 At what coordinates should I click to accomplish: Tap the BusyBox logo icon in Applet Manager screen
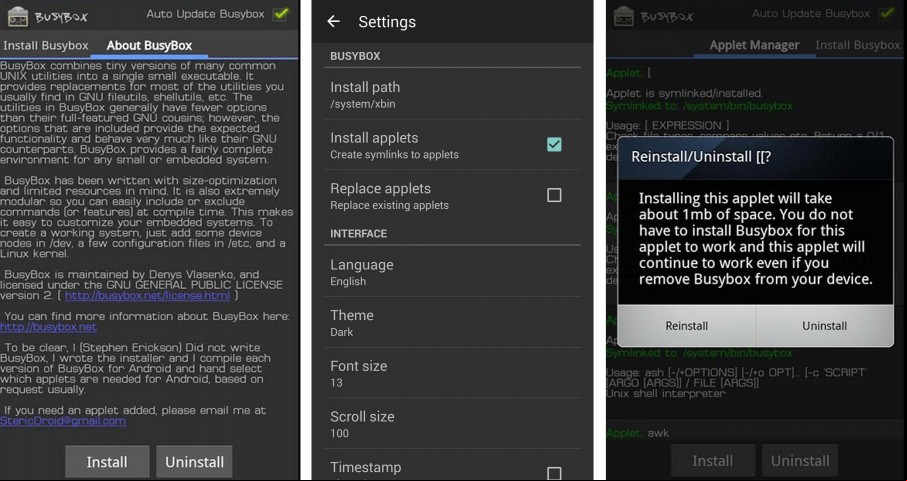click(624, 16)
